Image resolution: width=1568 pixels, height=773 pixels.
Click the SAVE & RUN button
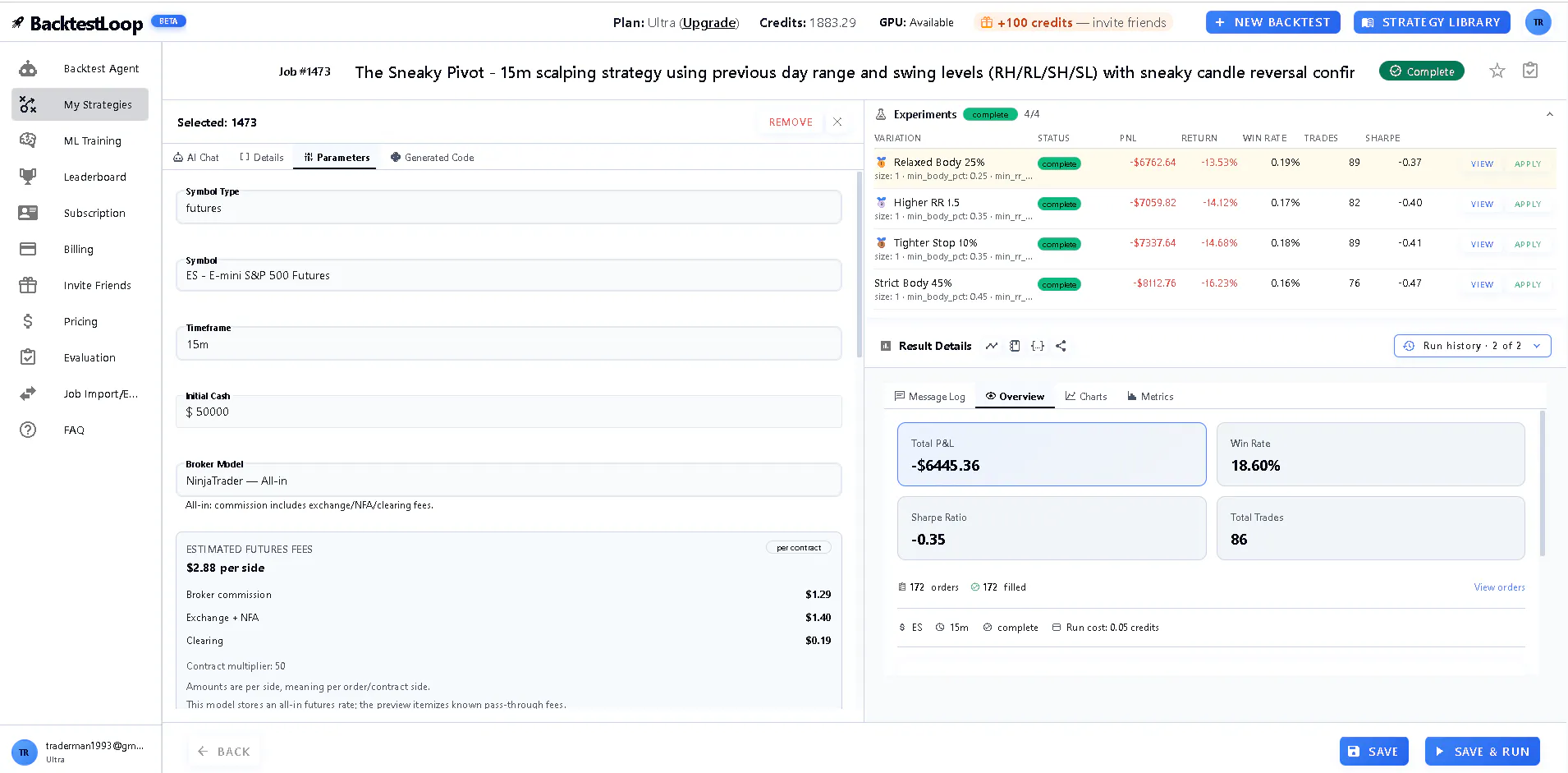[1483, 751]
